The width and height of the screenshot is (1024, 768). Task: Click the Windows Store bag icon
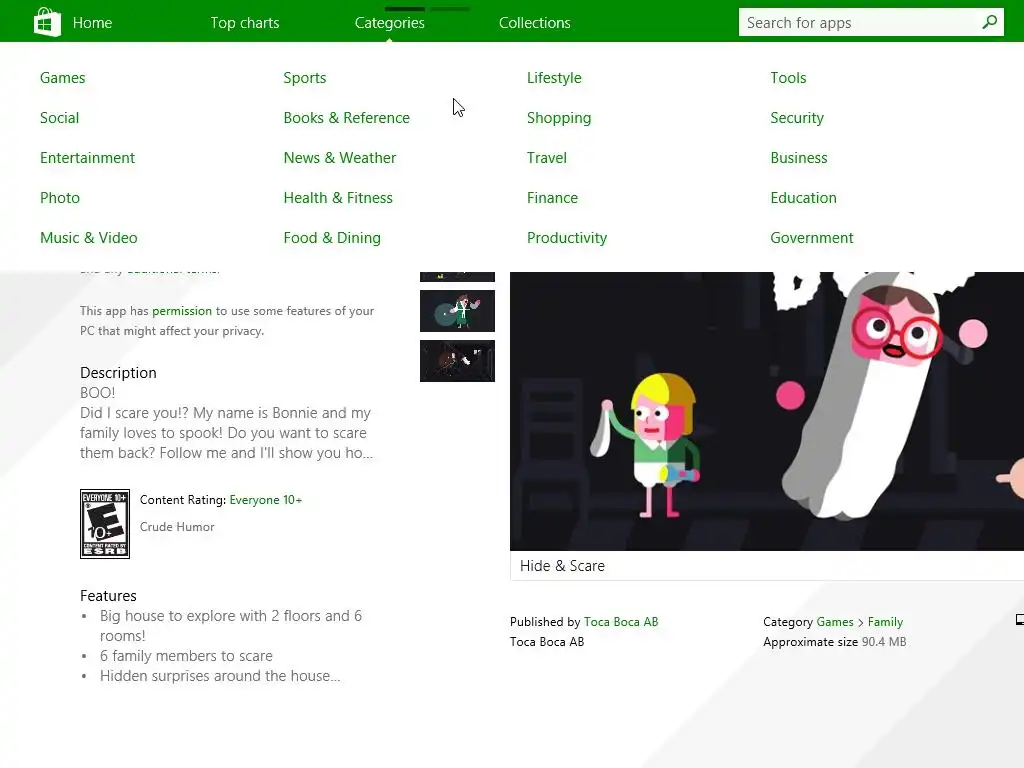(47, 22)
